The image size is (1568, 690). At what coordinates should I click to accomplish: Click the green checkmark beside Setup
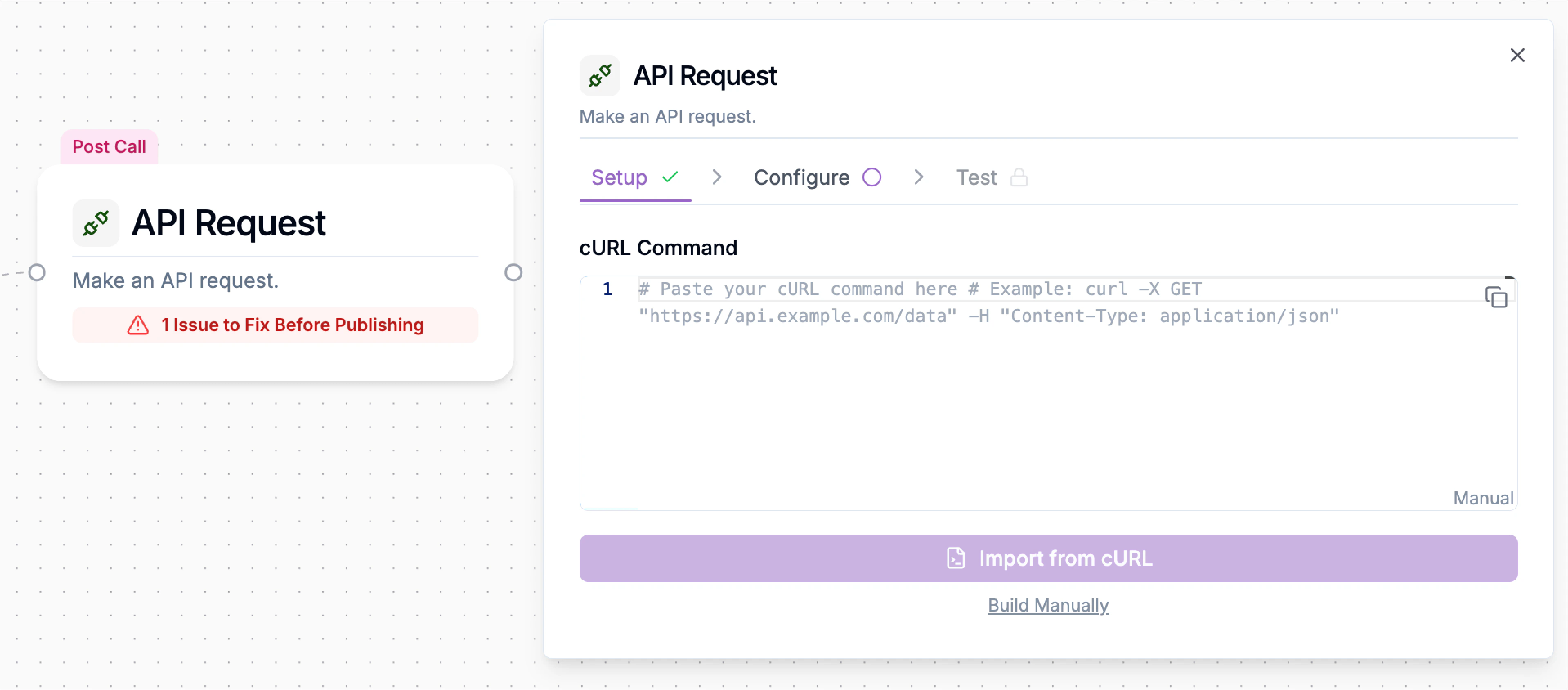670,177
